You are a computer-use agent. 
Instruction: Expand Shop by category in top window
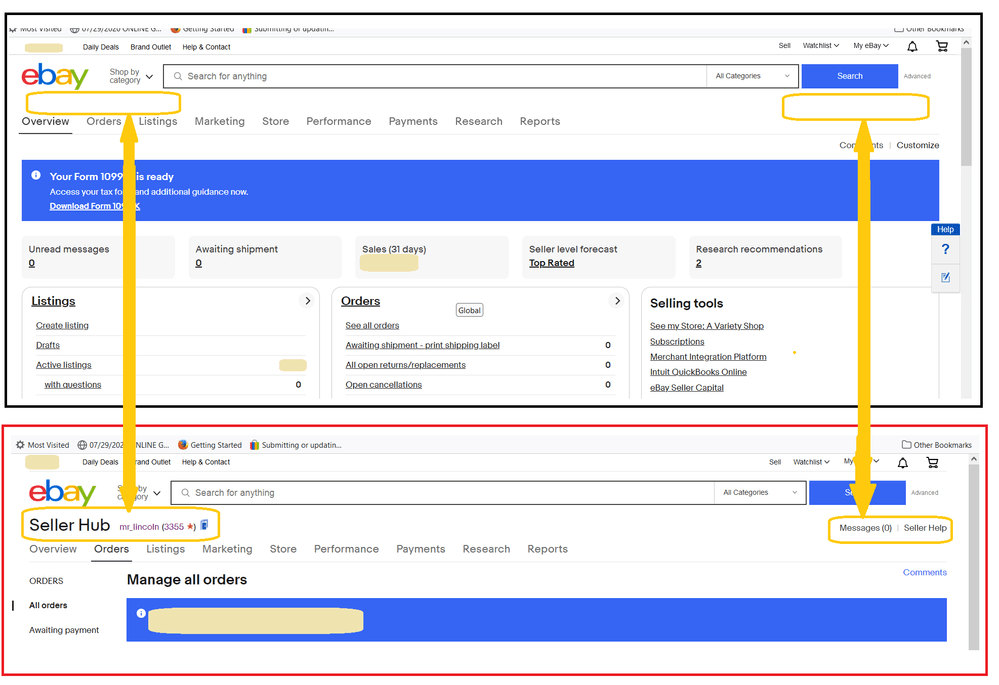pyautogui.click(x=131, y=76)
